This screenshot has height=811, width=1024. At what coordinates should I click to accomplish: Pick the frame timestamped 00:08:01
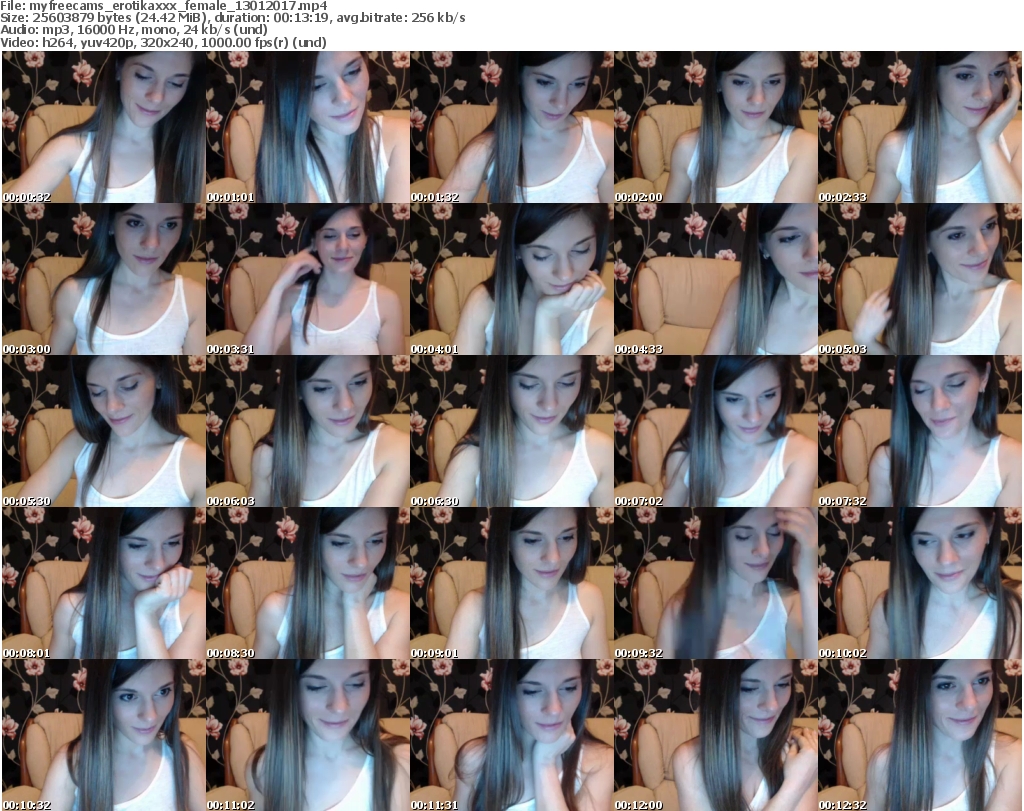click(x=104, y=583)
